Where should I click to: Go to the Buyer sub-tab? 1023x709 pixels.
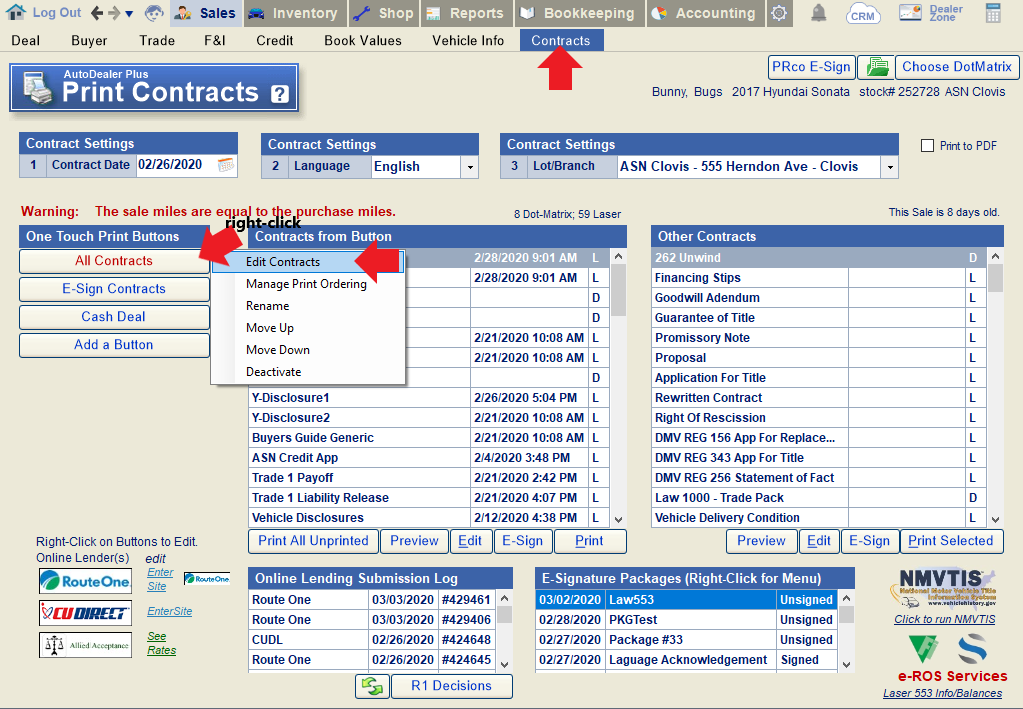point(89,40)
